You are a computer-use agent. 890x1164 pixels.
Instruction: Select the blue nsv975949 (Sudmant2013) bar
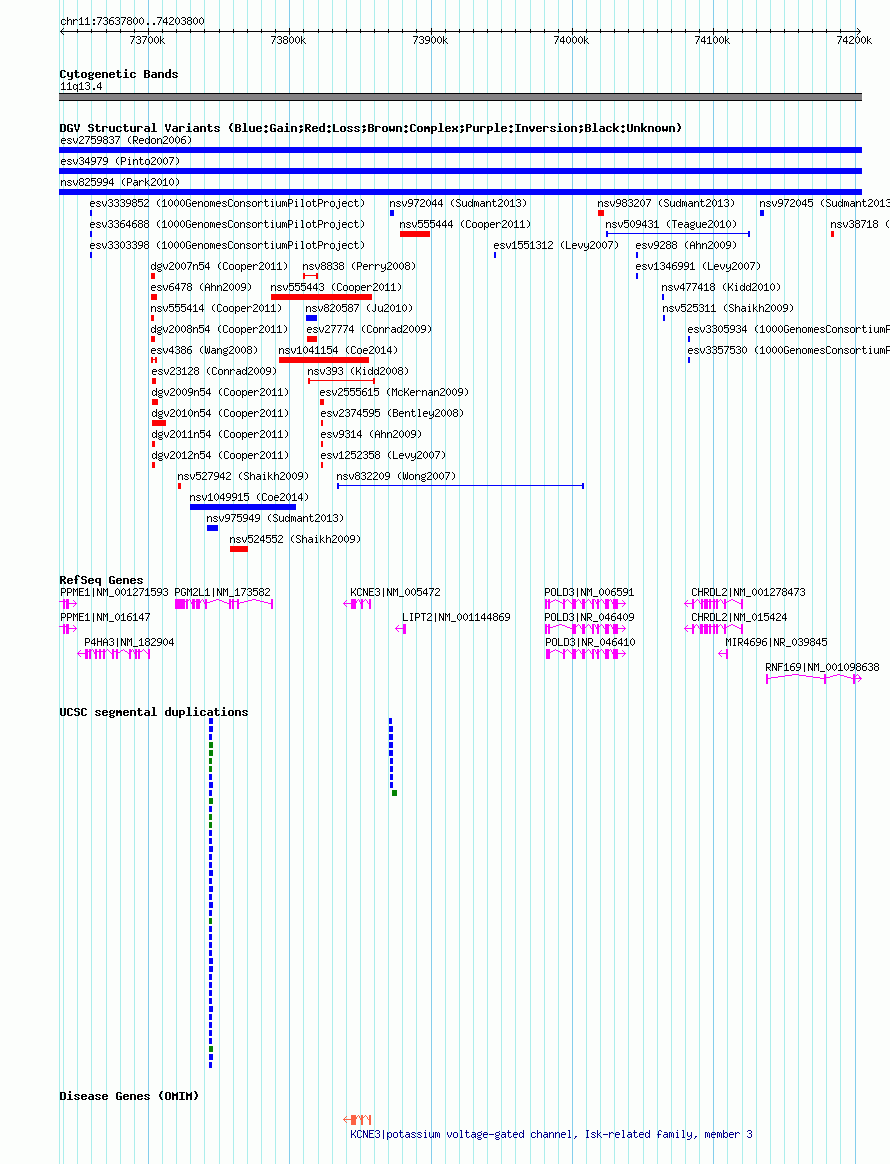pos(212,528)
